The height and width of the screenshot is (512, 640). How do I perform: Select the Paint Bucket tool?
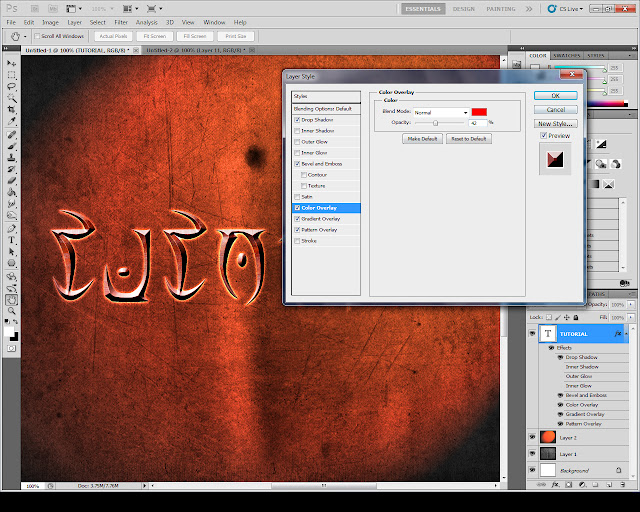click(11, 192)
